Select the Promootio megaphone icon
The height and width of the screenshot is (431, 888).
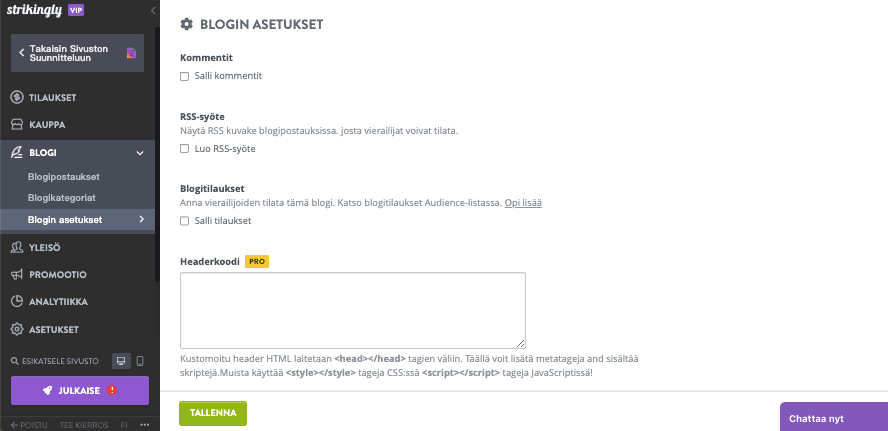[x=17, y=275]
